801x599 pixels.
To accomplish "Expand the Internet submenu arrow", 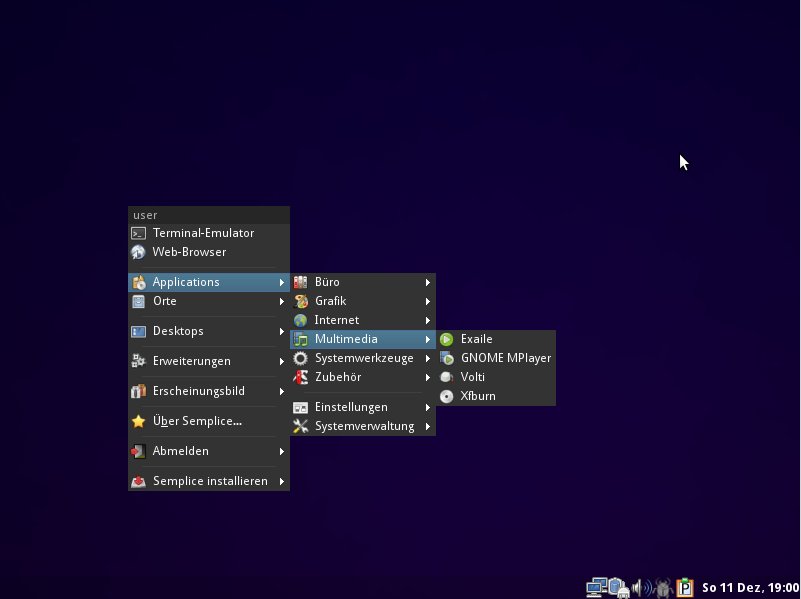I will (x=428, y=321).
